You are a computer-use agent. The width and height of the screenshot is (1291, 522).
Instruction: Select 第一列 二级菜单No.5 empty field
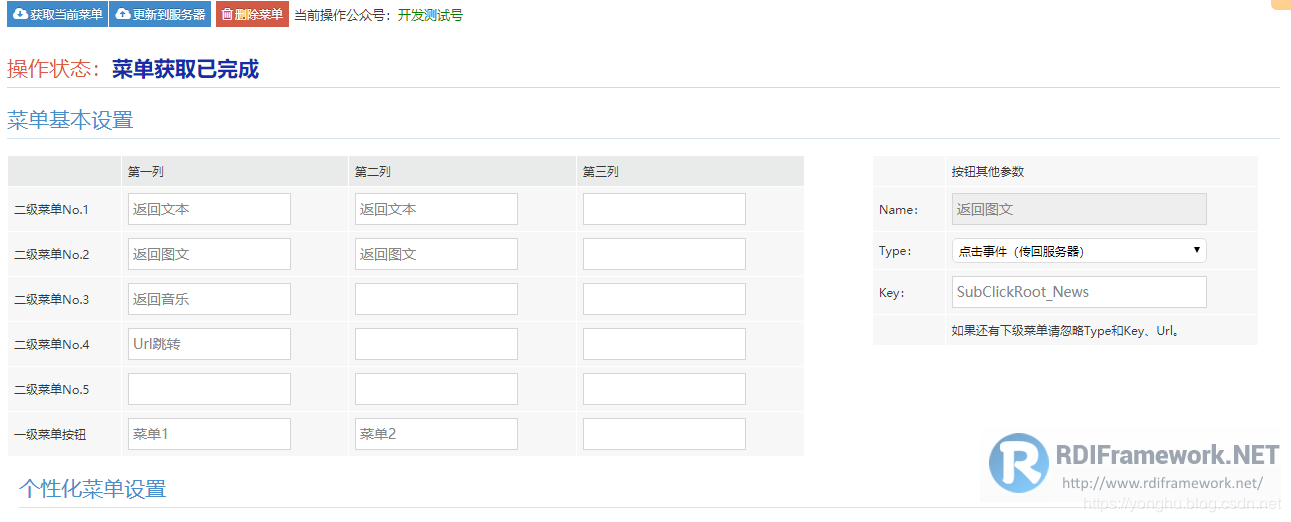click(209, 389)
